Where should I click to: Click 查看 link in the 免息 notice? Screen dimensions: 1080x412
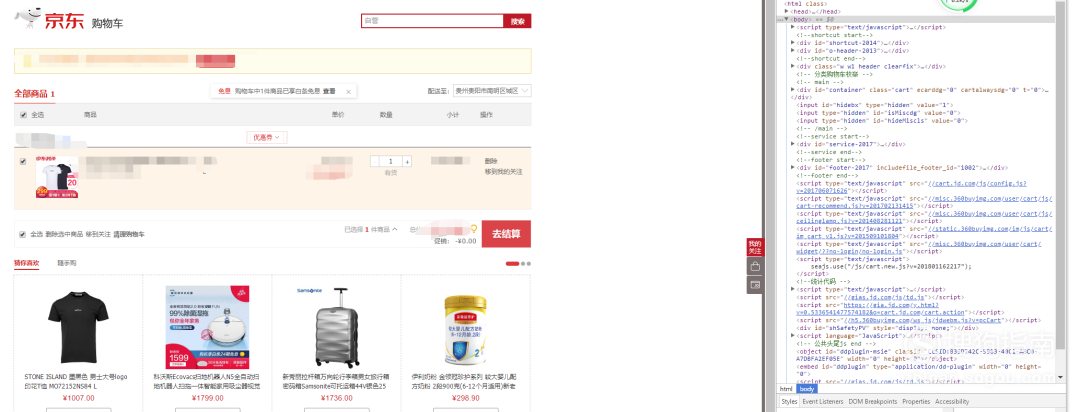coord(329,92)
